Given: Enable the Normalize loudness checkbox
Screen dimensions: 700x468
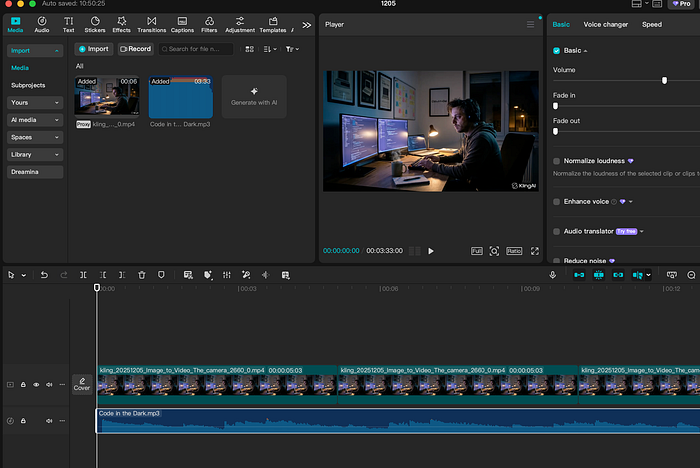Looking at the screenshot, I should point(557,161).
